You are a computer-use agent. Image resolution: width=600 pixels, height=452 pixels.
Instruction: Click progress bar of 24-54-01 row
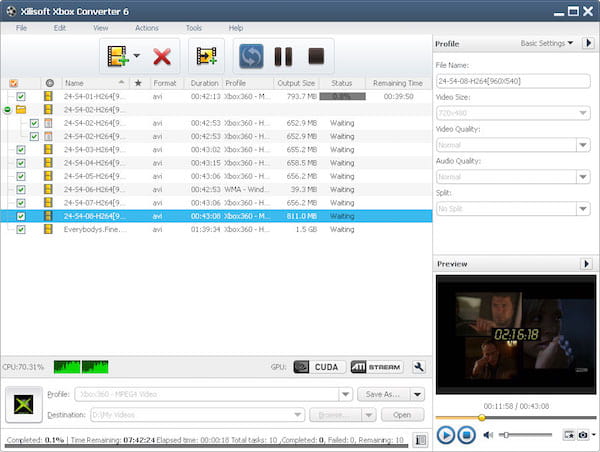click(342, 96)
